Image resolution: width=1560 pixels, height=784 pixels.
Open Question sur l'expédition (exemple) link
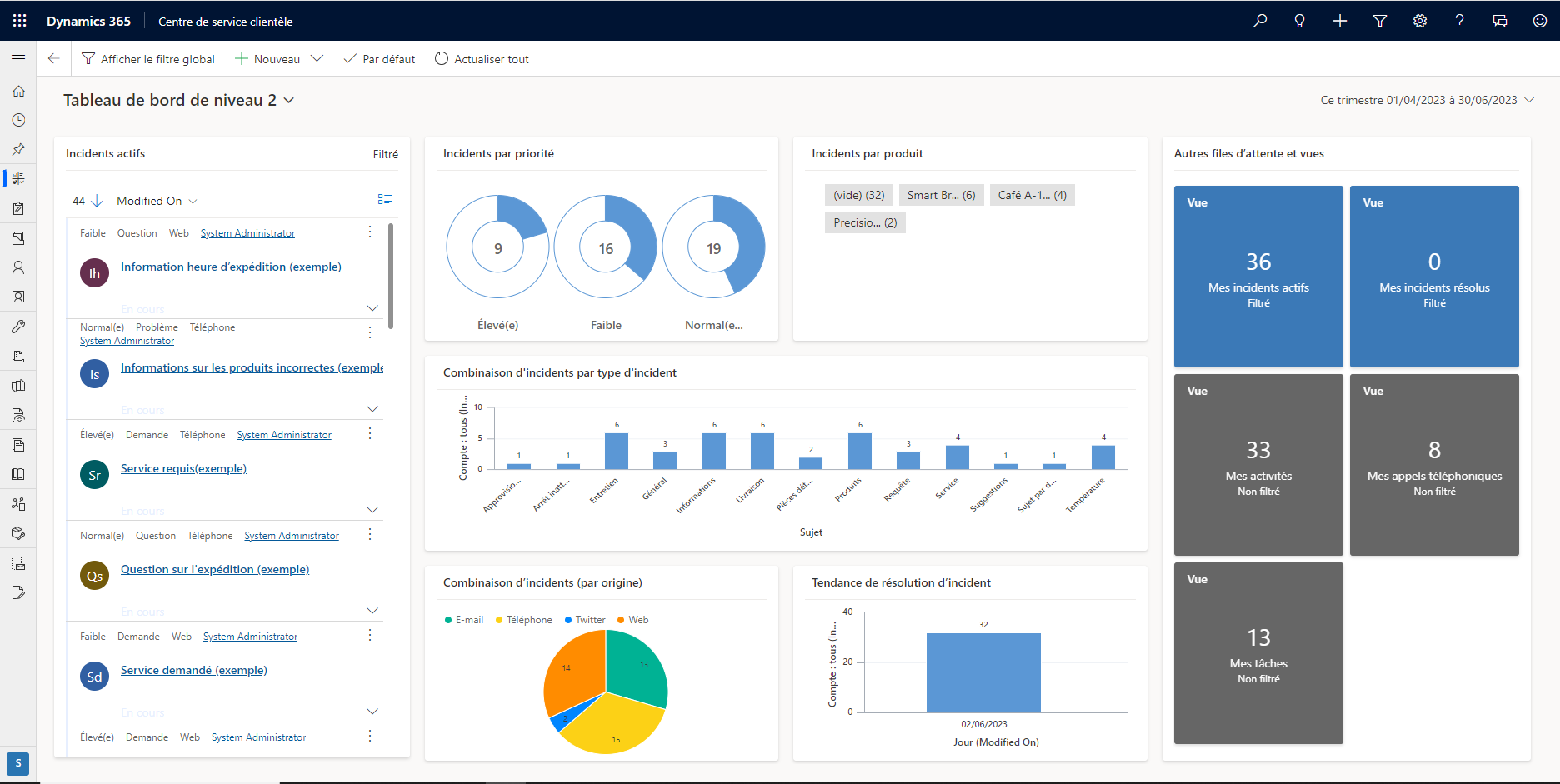click(x=215, y=569)
